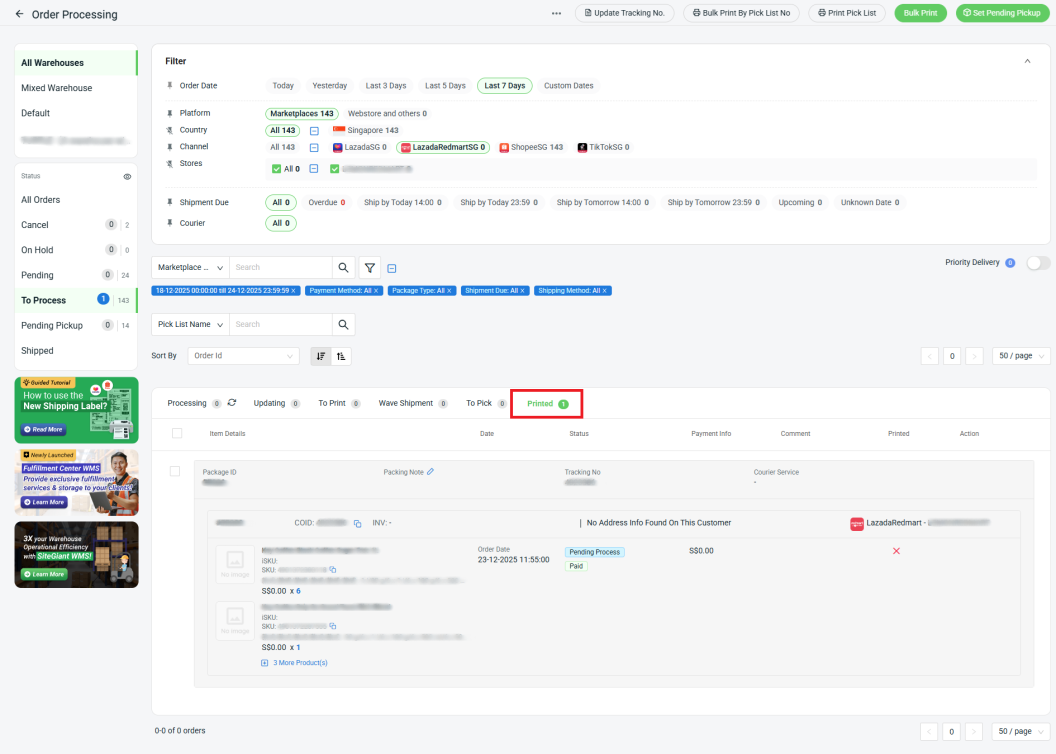Image resolution: width=1056 pixels, height=754 pixels.
Task: Click the copy icon next to COID
Action: [x=357, y=523]
